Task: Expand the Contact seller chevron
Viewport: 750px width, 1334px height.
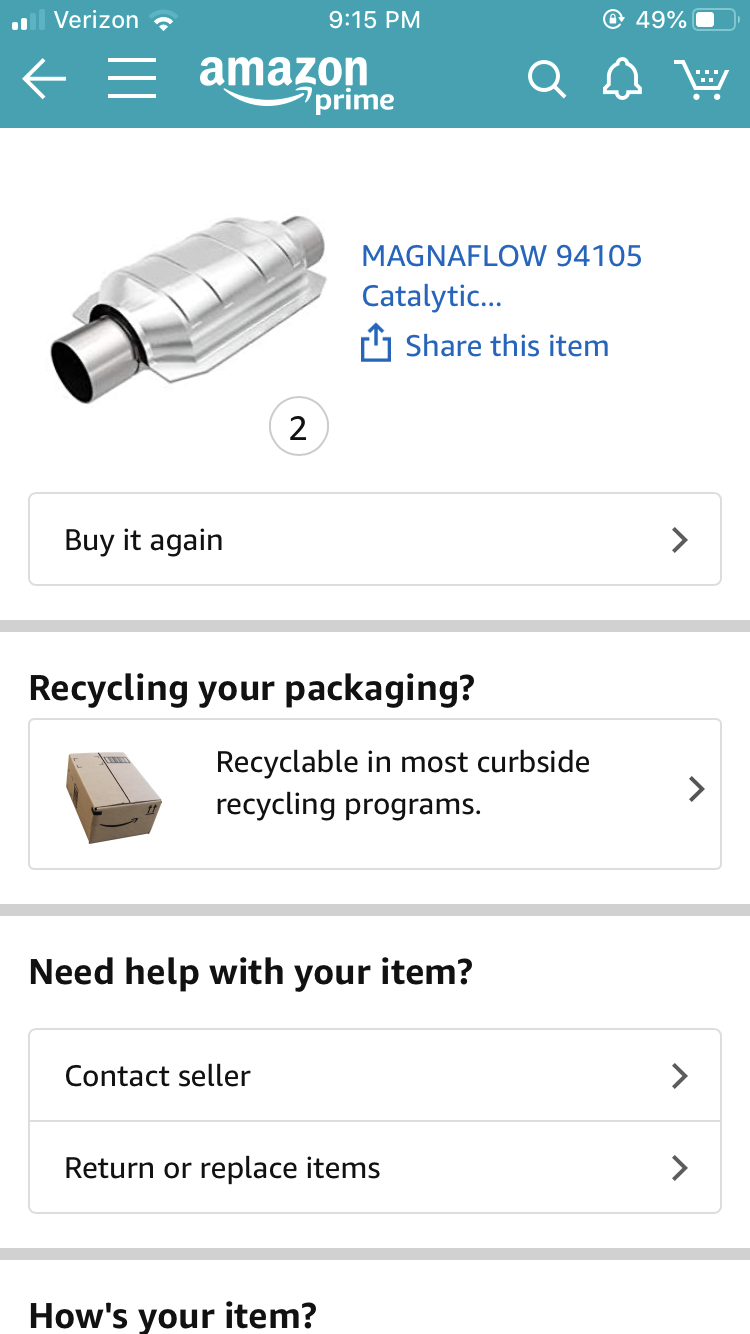Action: [x=680, y=1076]
